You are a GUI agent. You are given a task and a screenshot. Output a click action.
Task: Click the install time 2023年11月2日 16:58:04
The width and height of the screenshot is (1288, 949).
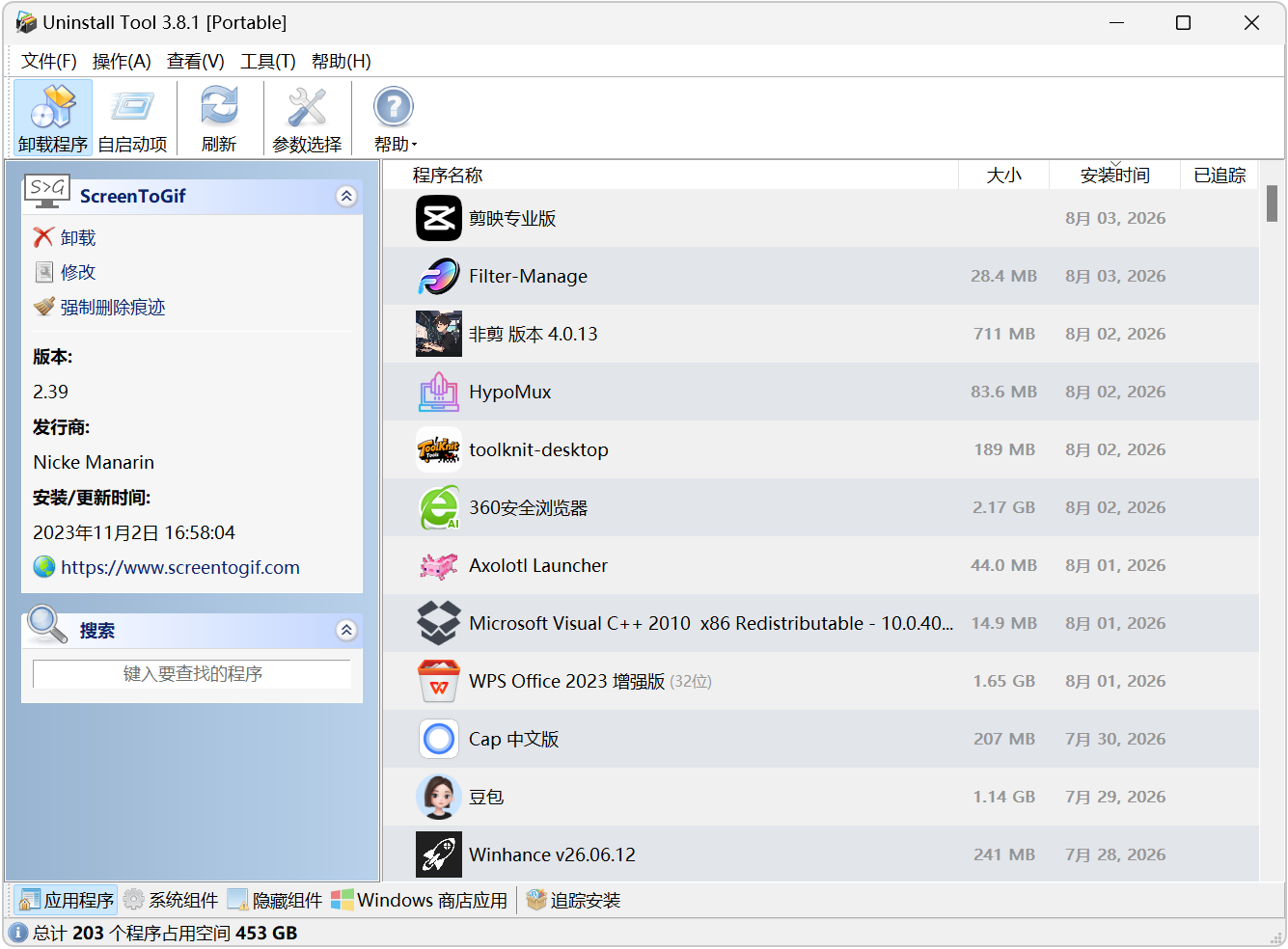coord(134,533)
